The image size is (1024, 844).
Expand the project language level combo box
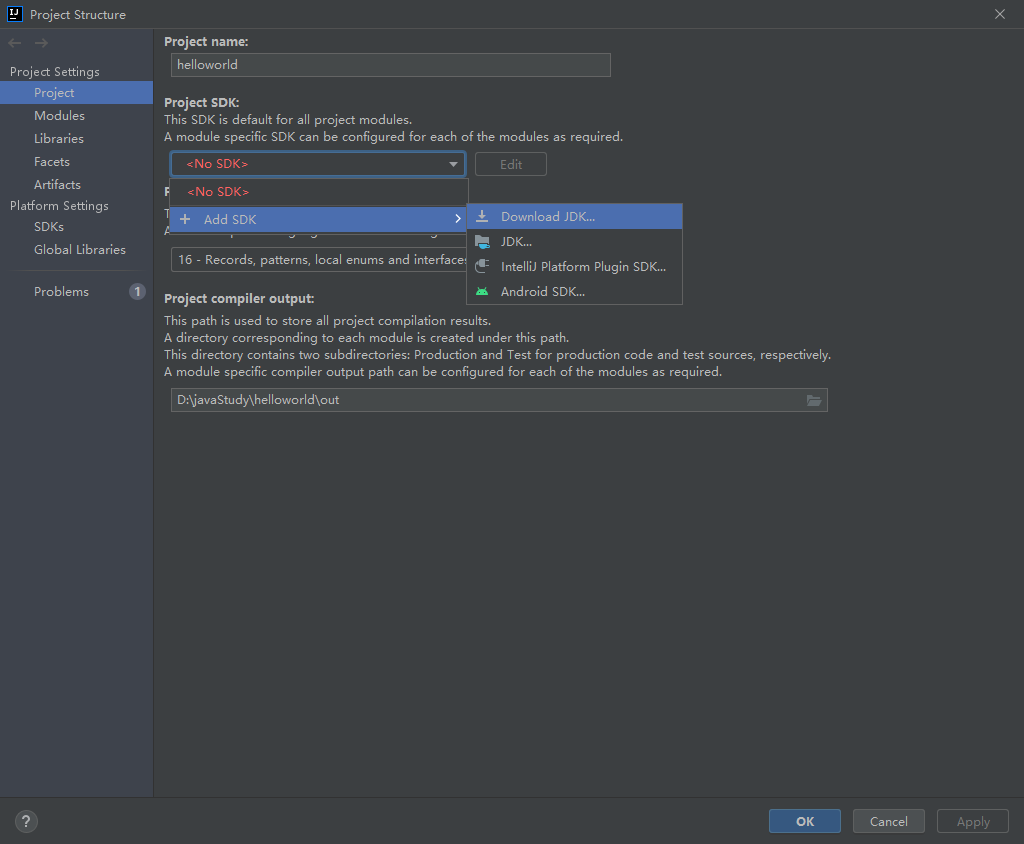[320, 260]
